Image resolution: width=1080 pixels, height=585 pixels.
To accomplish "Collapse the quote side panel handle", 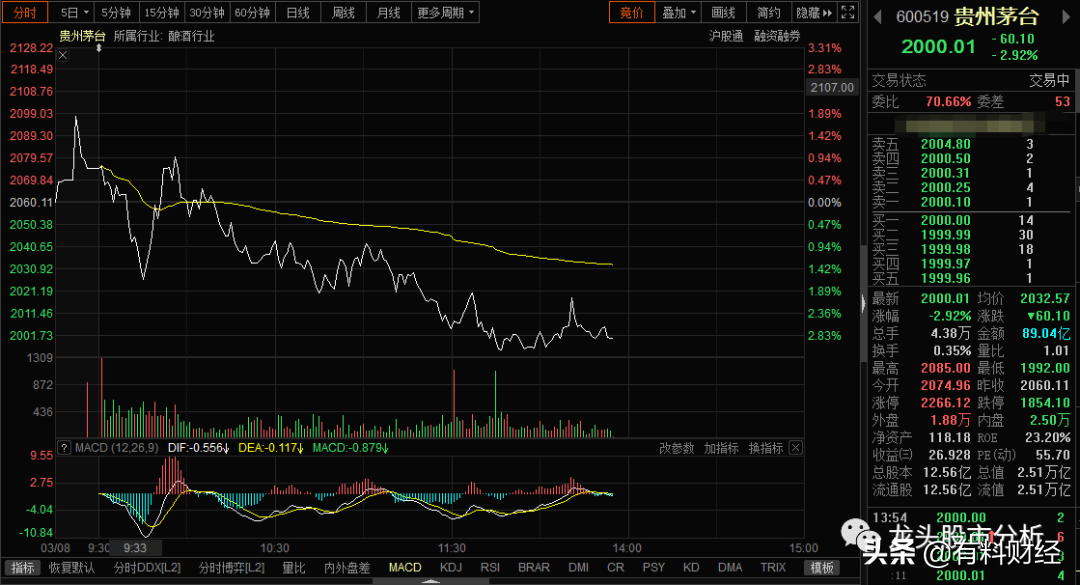I will click(863, 303).
